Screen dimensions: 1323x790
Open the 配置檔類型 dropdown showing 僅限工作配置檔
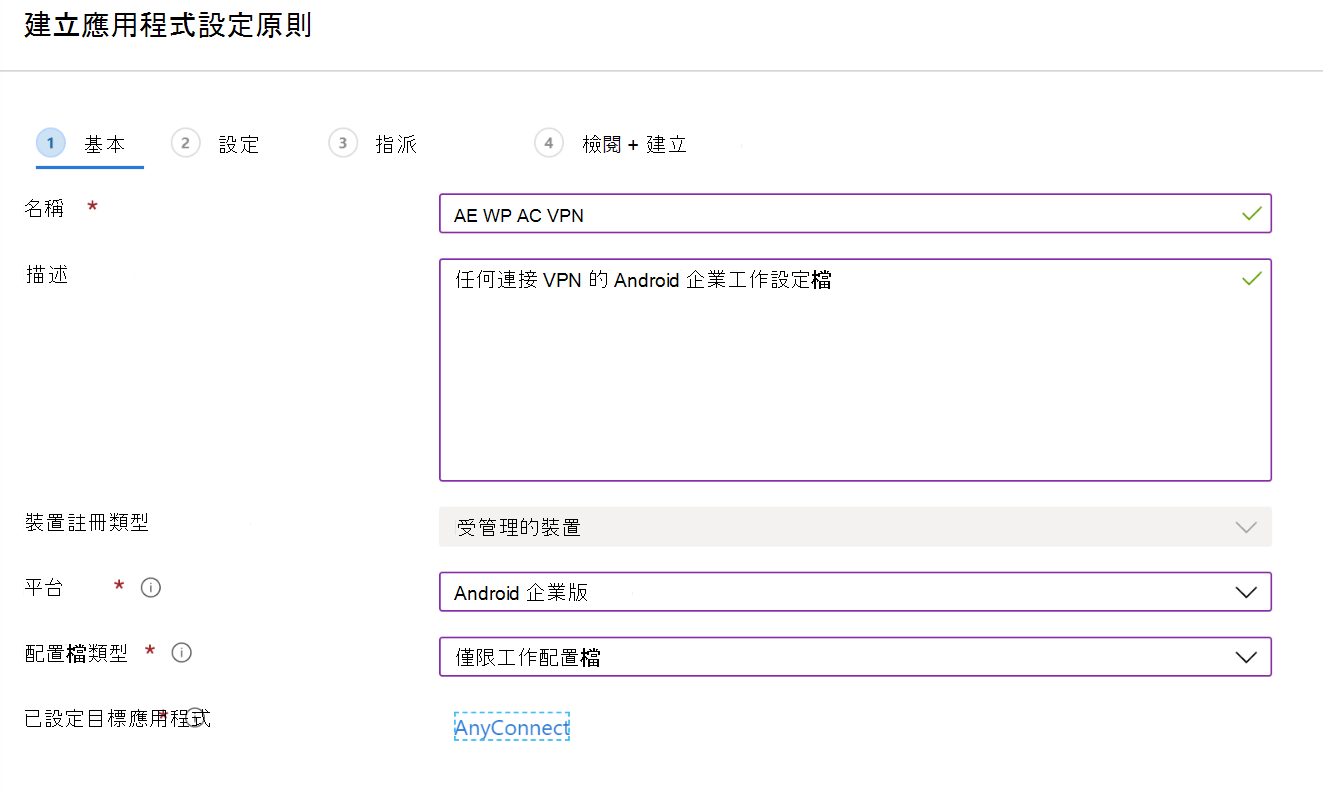(855, 657)
